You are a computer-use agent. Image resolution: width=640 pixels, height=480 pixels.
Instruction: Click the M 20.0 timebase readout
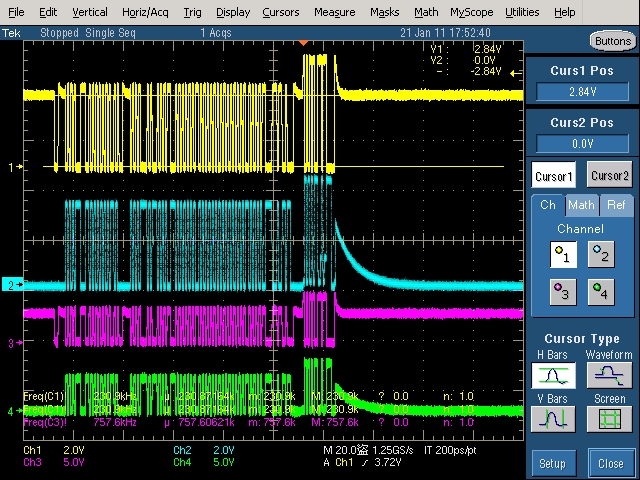pyautogui.click(x=345, y=450)
